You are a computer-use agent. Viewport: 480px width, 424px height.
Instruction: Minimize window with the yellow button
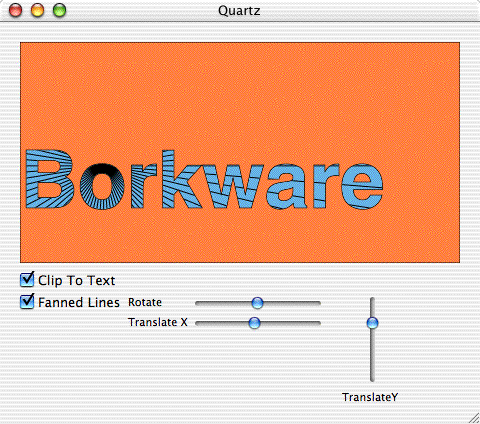(x=37, y=10)
